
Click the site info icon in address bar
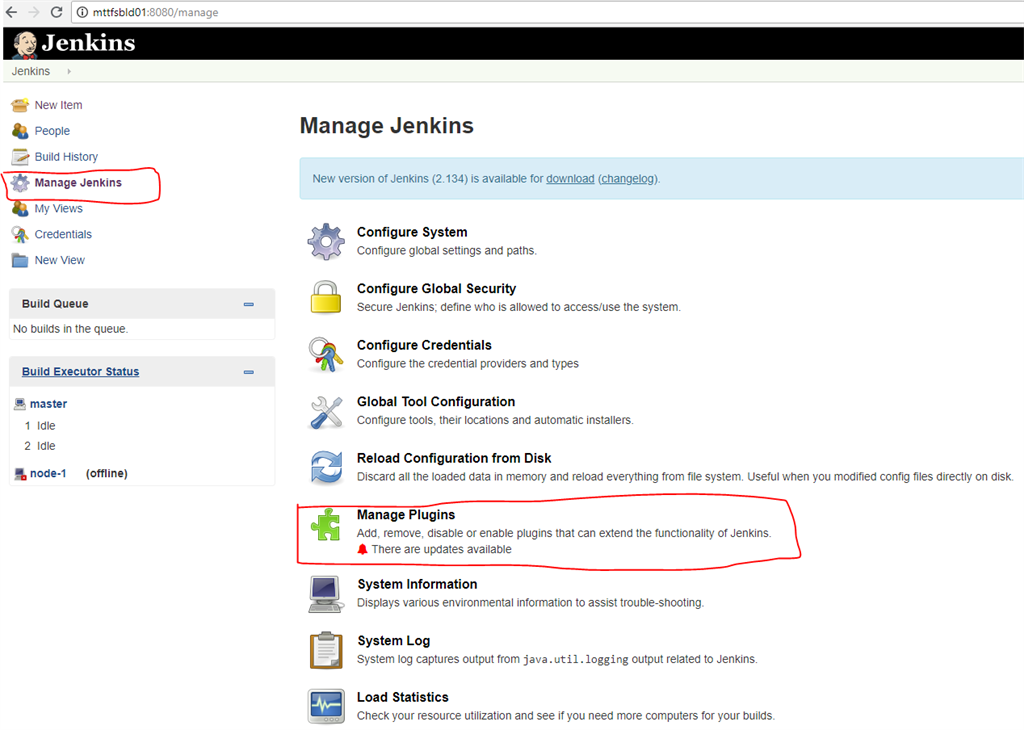tap(82, 12)
